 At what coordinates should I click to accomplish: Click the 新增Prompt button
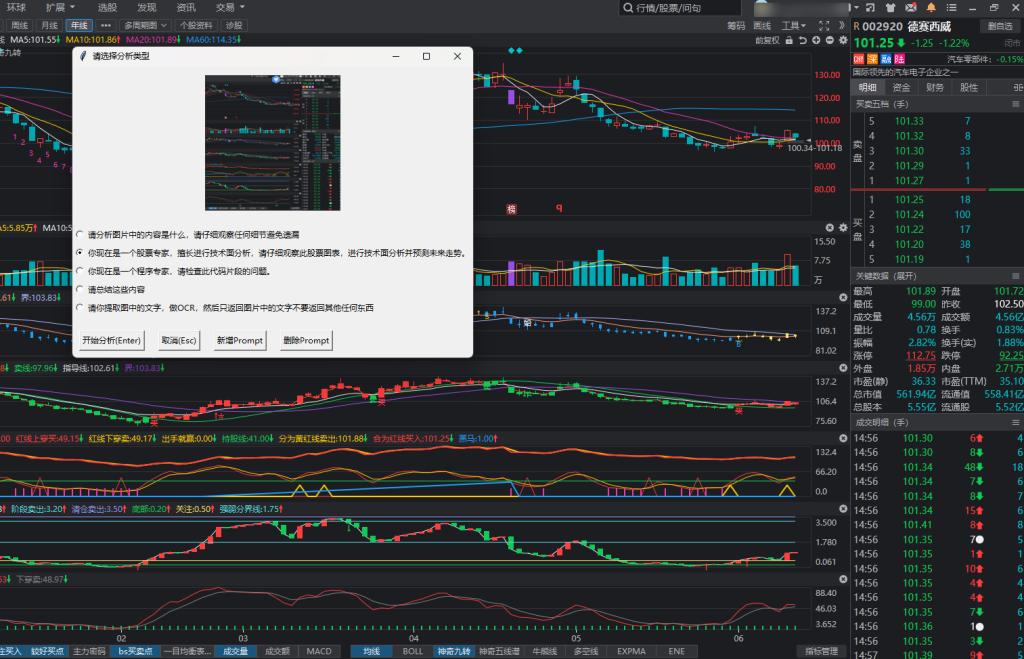click(x=240, y=341)
